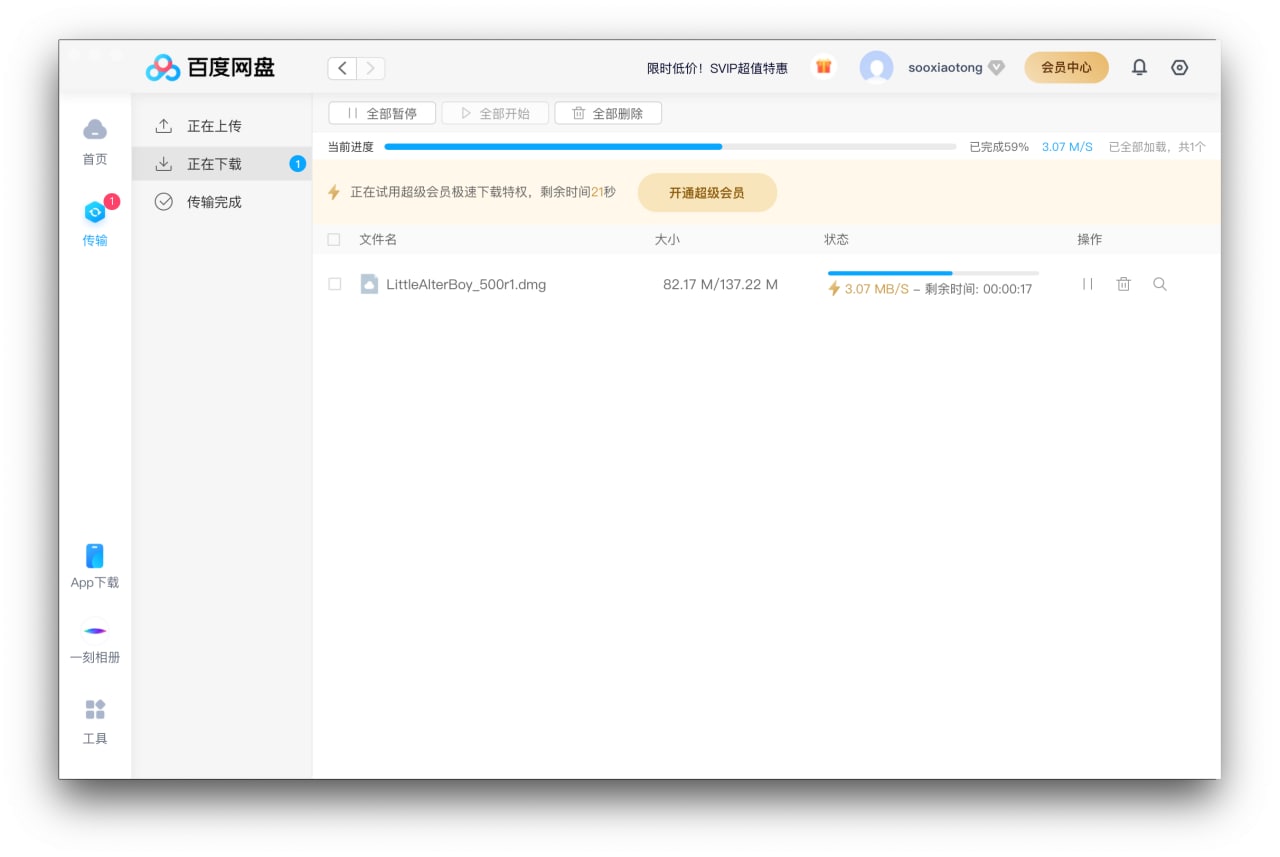This screenshot has width=1280, height=857.
Task: Open 首页 home cloud icon
Action: pos(95,128)
